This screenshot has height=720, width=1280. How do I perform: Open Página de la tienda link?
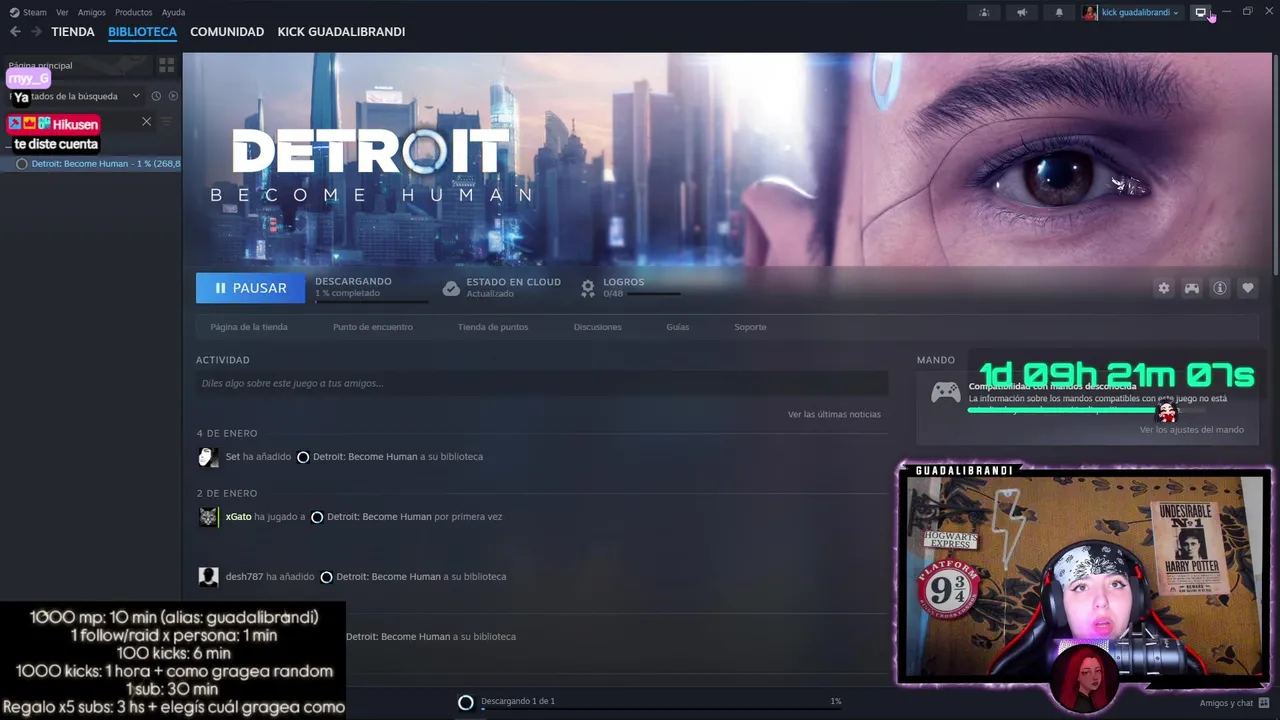(249, 327)
